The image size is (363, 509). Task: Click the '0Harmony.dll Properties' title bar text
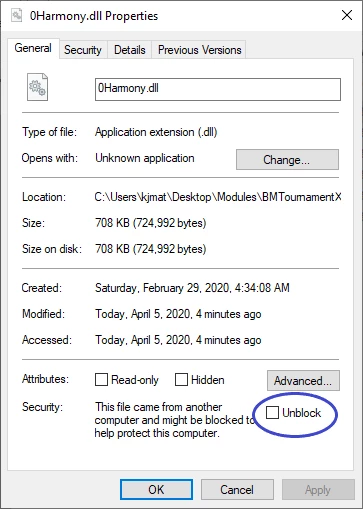point(94,16)
